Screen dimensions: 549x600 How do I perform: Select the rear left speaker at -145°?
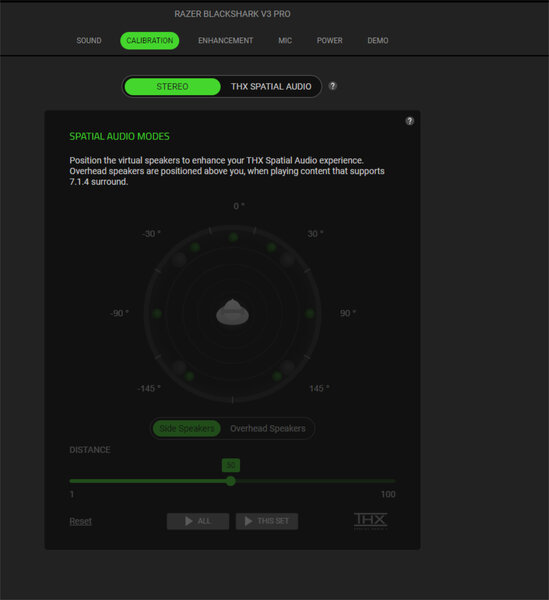click(189, 376)
